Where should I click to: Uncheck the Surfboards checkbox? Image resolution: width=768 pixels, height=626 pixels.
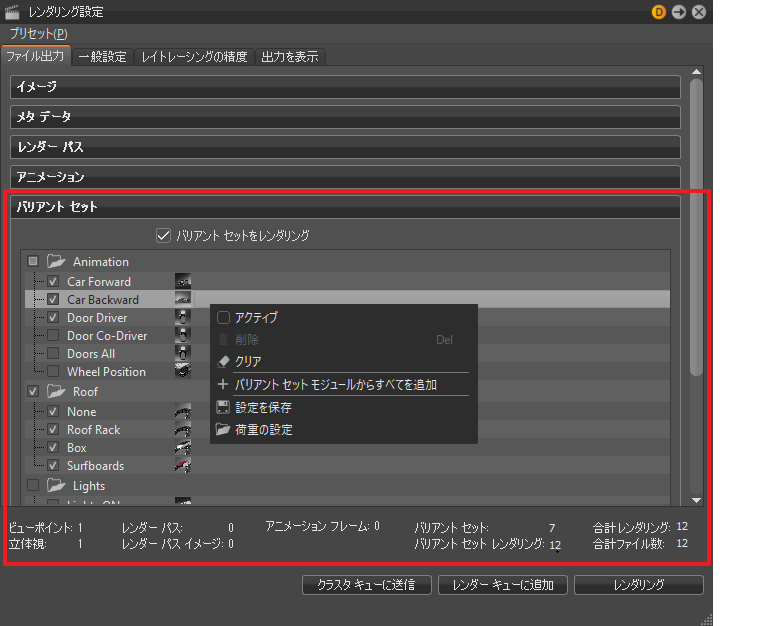pyautogui.click(x=53, y=465)
